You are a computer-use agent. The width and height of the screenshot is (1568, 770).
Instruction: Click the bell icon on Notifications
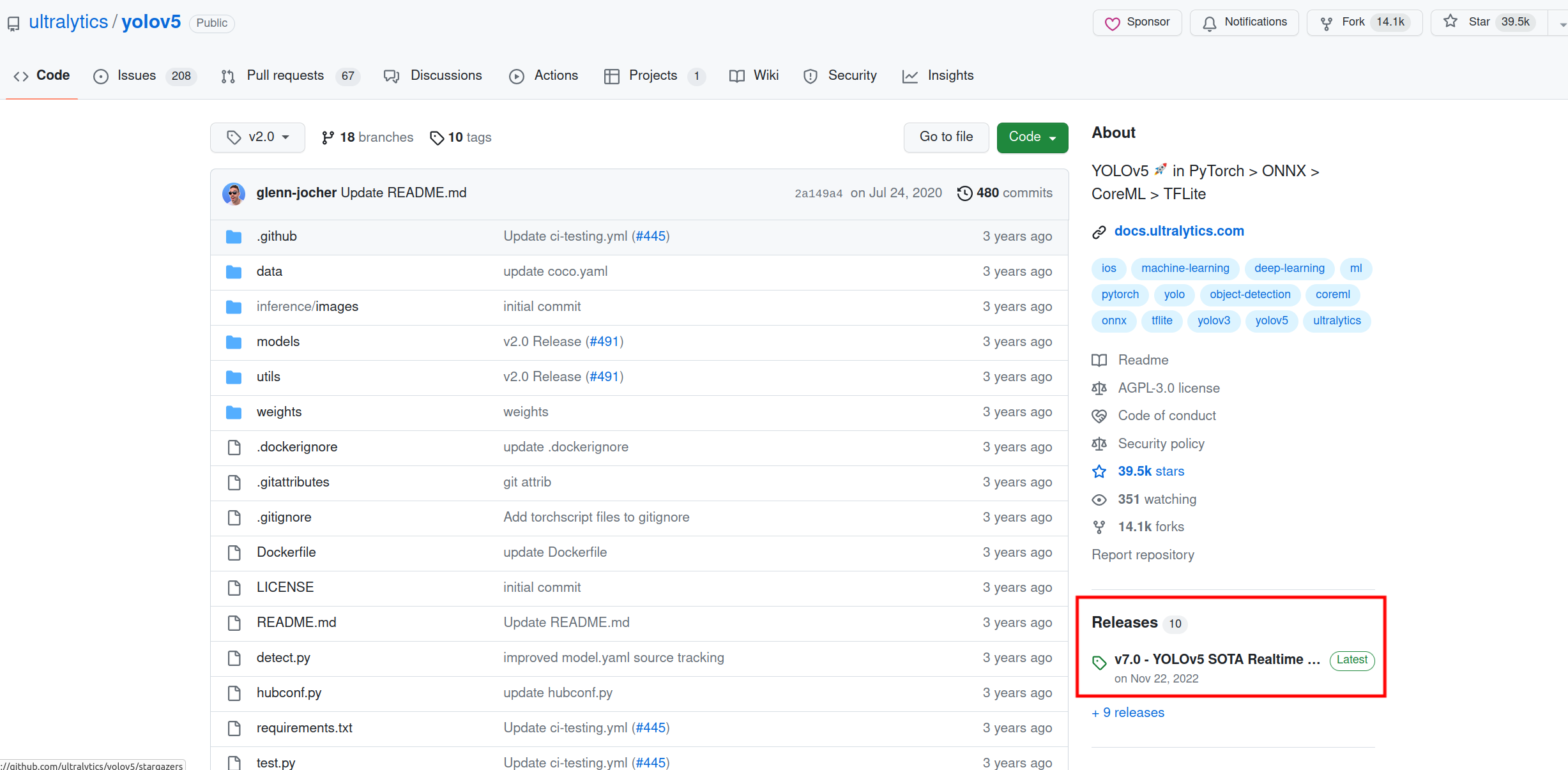click(1210, 24)
